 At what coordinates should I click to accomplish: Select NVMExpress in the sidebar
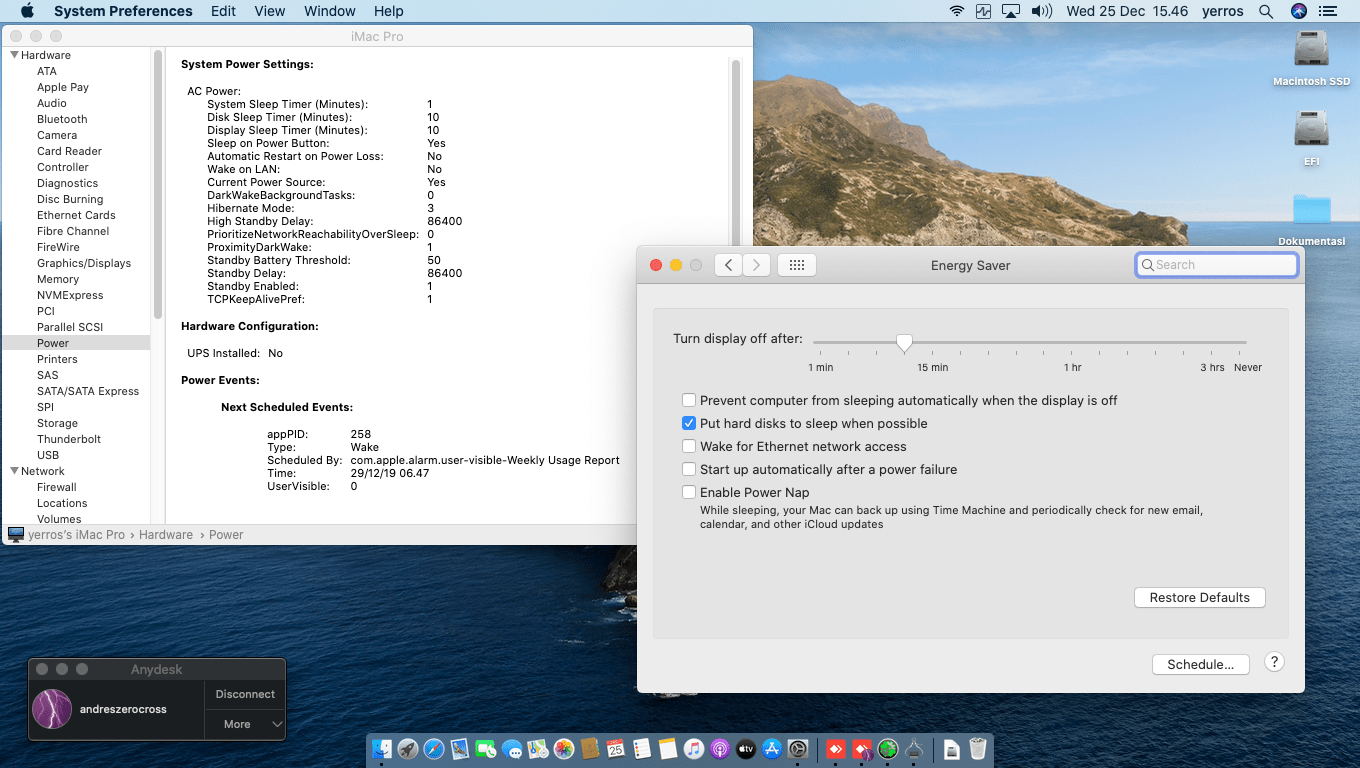pyautogui.click(x=70, y=295)
